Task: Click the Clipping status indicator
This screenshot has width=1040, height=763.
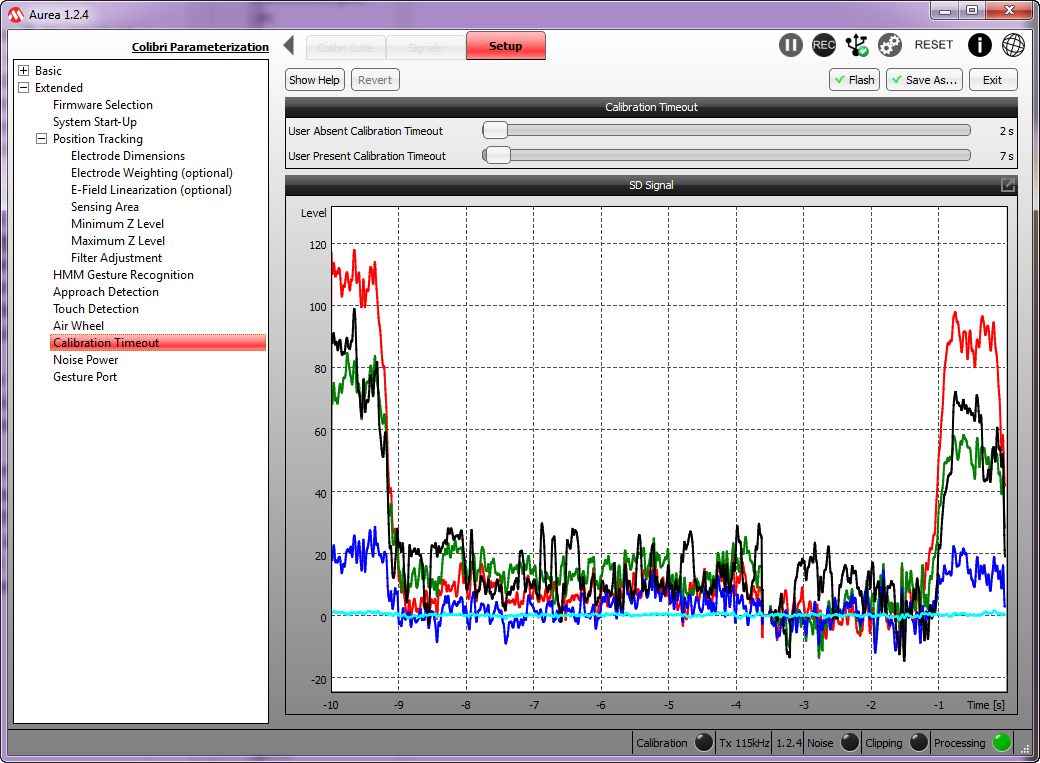Action: [x=919, y=743]
